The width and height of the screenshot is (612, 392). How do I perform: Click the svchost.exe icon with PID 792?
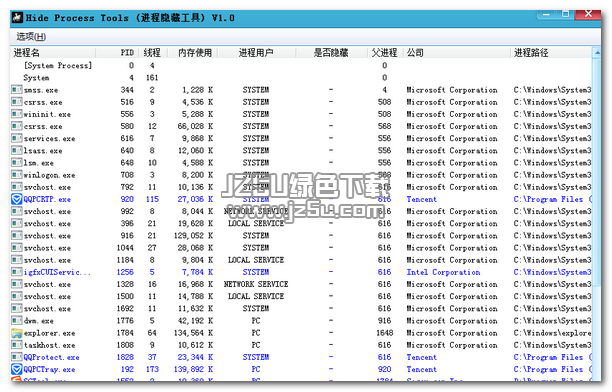point(17,187)
